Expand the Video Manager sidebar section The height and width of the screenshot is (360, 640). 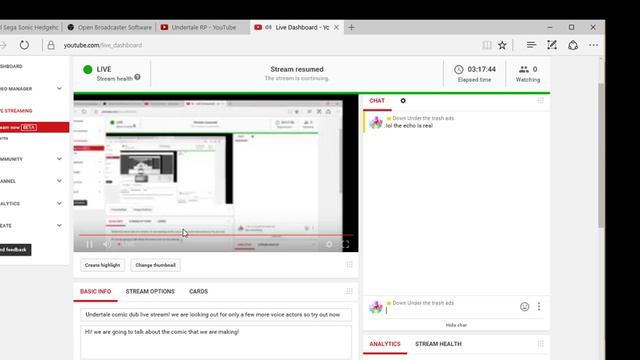[x=59, y=89]
